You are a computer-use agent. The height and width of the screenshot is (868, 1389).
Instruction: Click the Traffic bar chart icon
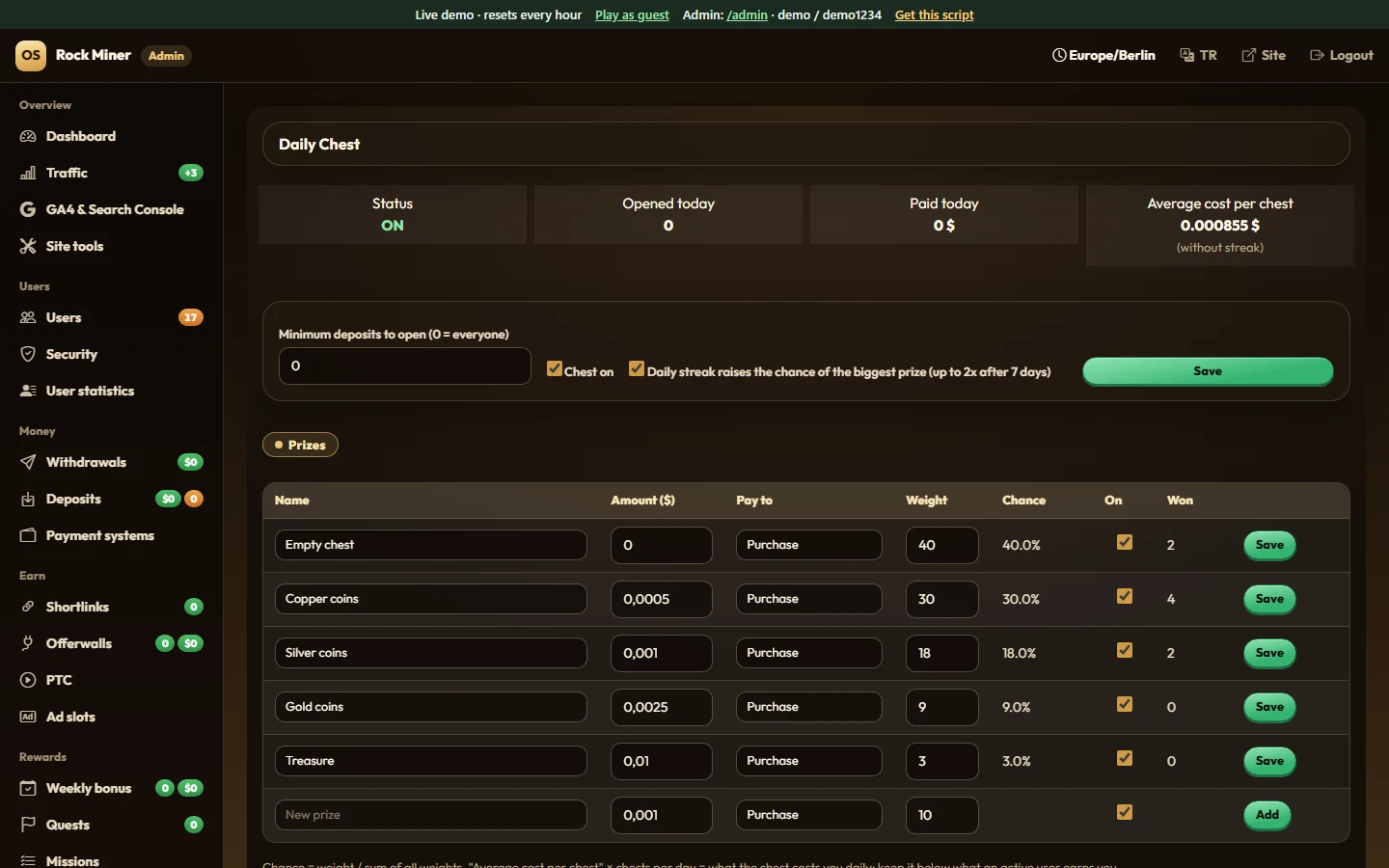[x=28, y=173]
